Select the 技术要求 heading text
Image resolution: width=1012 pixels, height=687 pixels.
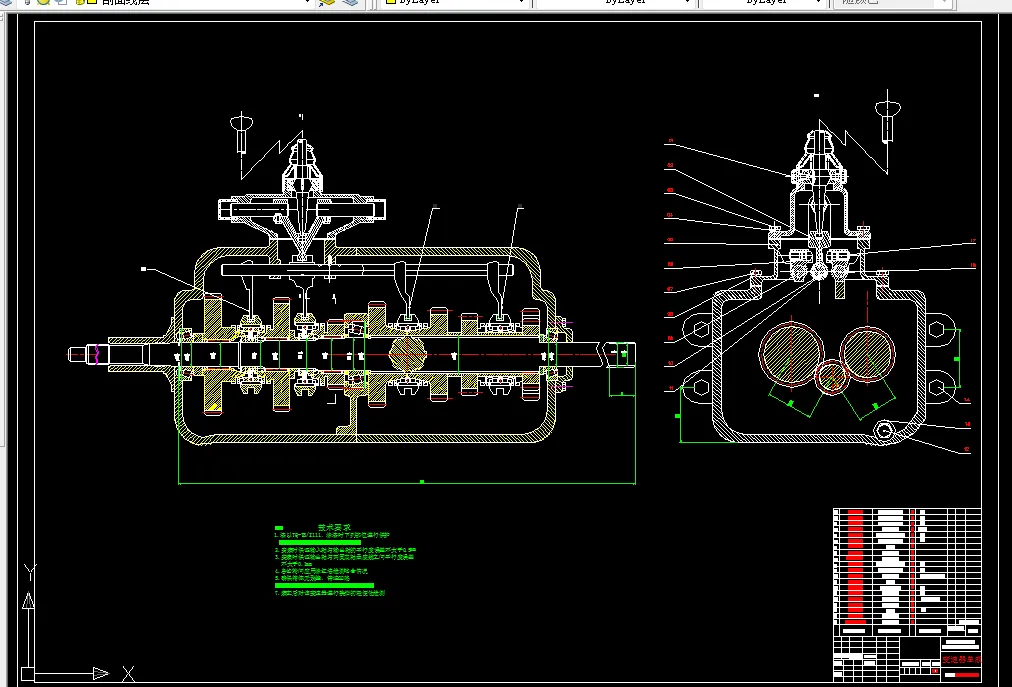334,528
